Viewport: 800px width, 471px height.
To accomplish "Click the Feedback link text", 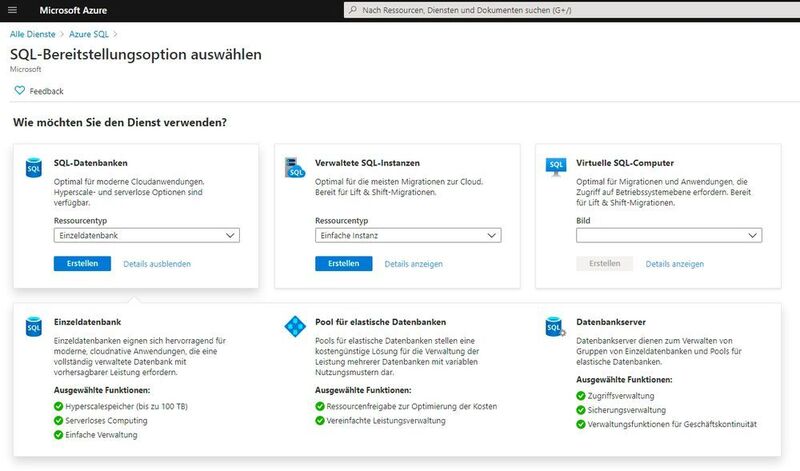I will pyautogui.click(x=46, y=91).
